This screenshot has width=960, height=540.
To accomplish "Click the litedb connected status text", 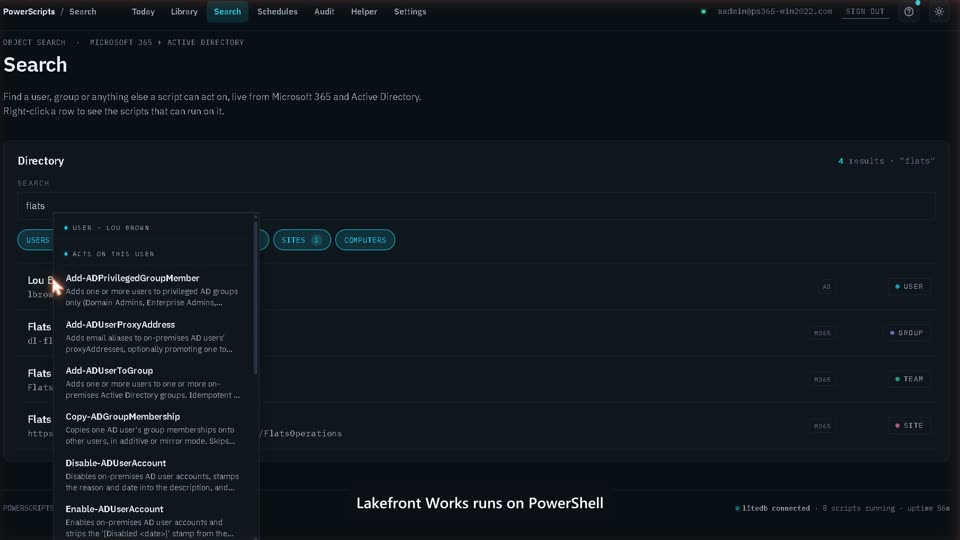I will (776, 508).
